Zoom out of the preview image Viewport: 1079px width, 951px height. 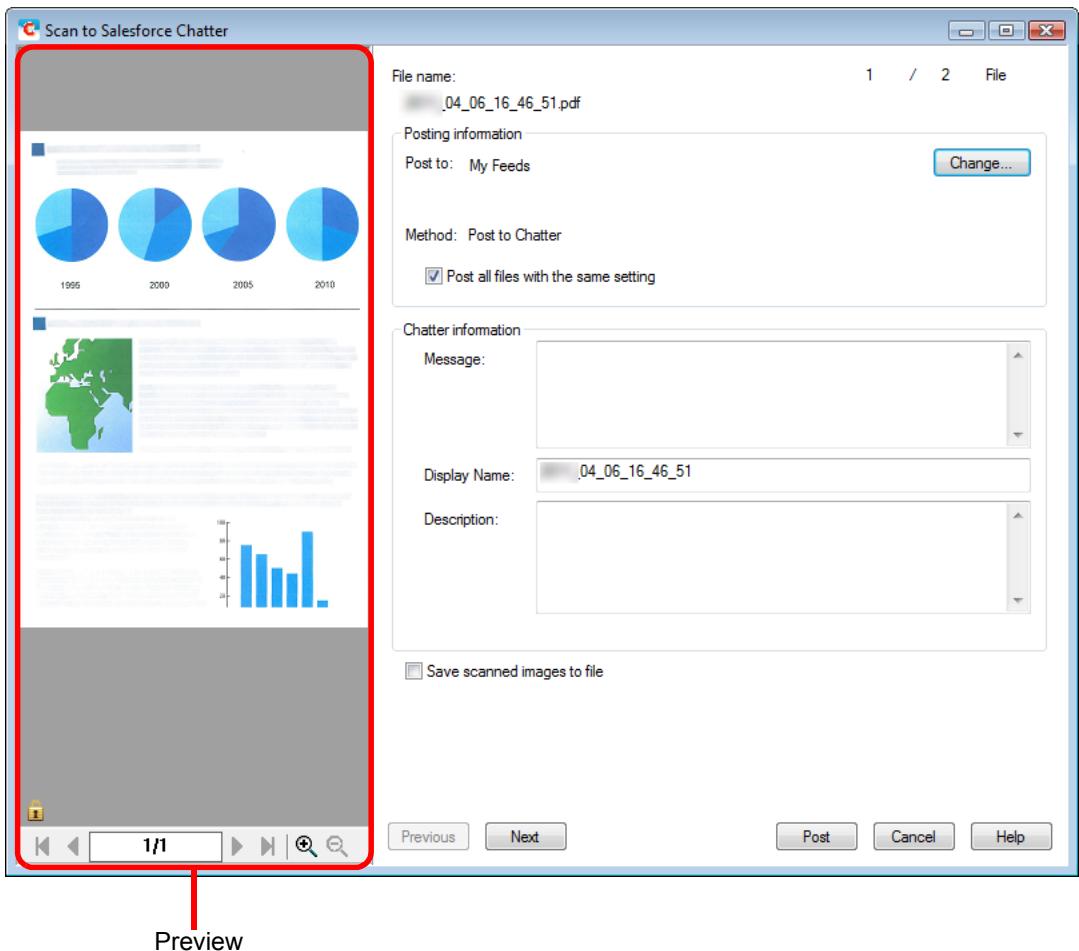click(336, 846)
